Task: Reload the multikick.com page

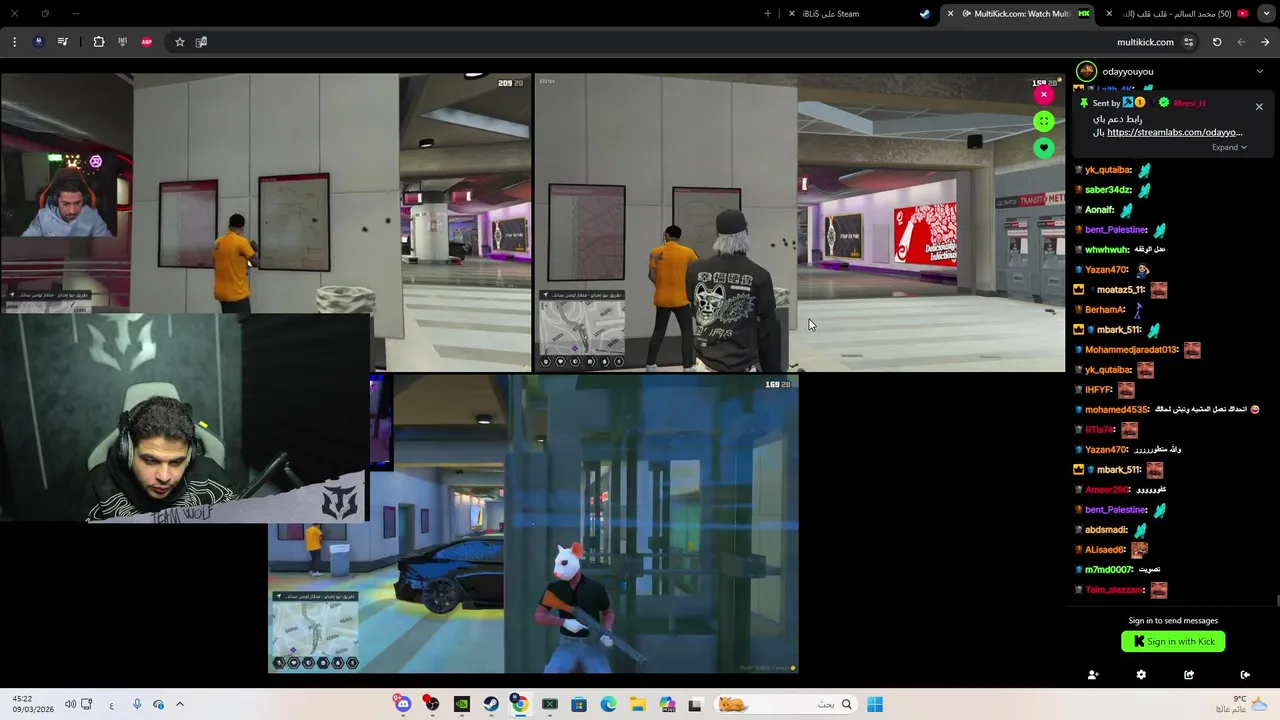Action: pyautogui.click(x=1217, y=42)
